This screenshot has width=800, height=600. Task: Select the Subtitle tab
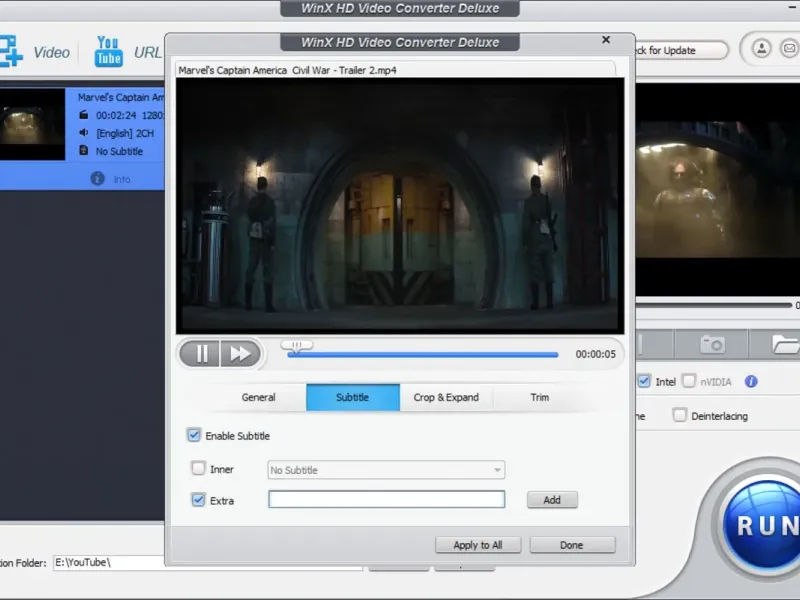click(353, 397)
